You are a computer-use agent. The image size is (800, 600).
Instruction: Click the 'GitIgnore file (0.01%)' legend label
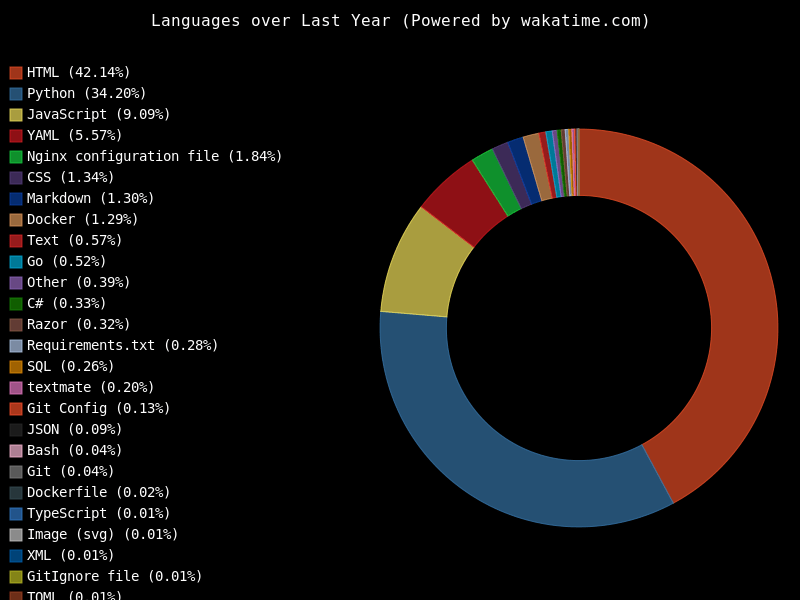114,577
